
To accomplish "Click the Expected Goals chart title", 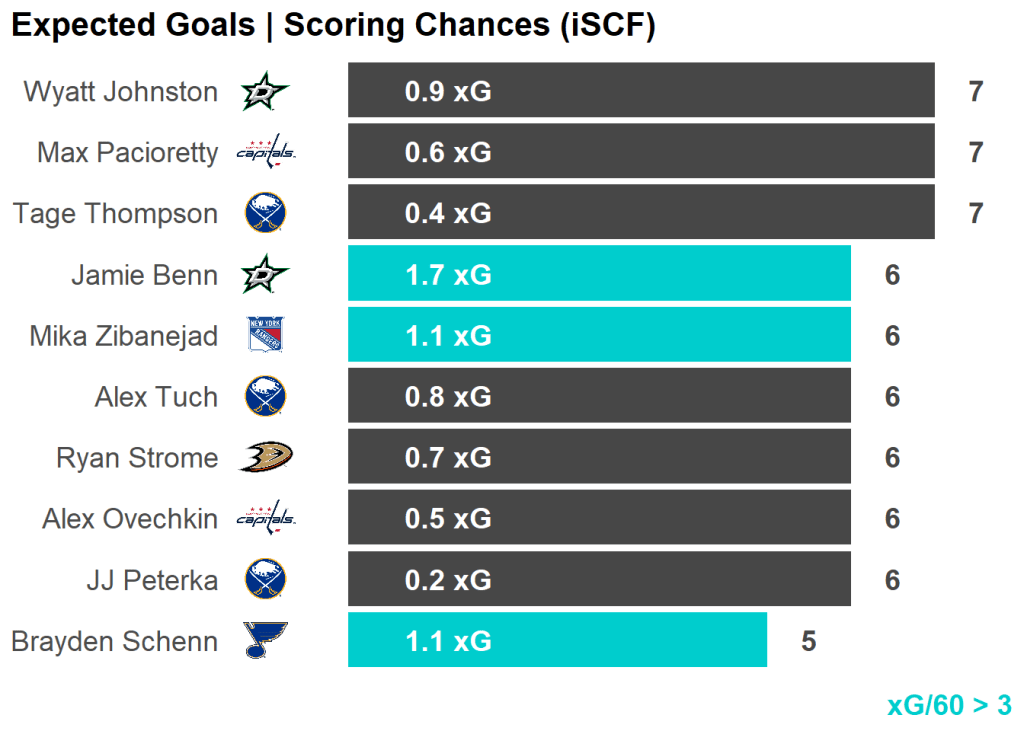I will pos(333,26).
